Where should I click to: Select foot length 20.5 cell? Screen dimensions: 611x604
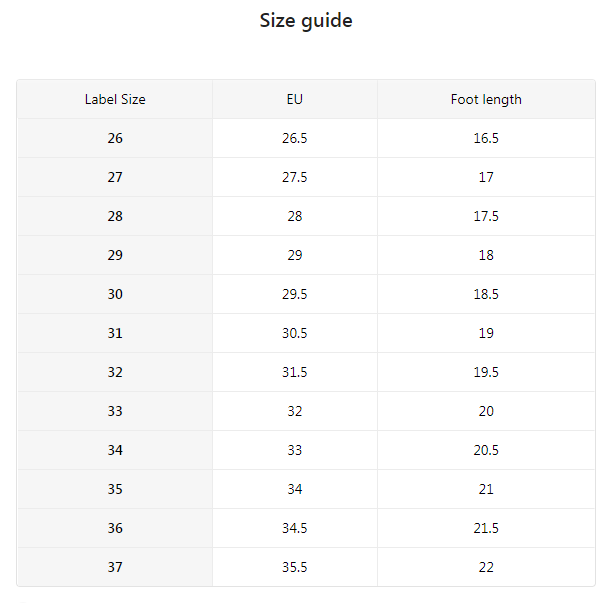[x=486, y=450]
